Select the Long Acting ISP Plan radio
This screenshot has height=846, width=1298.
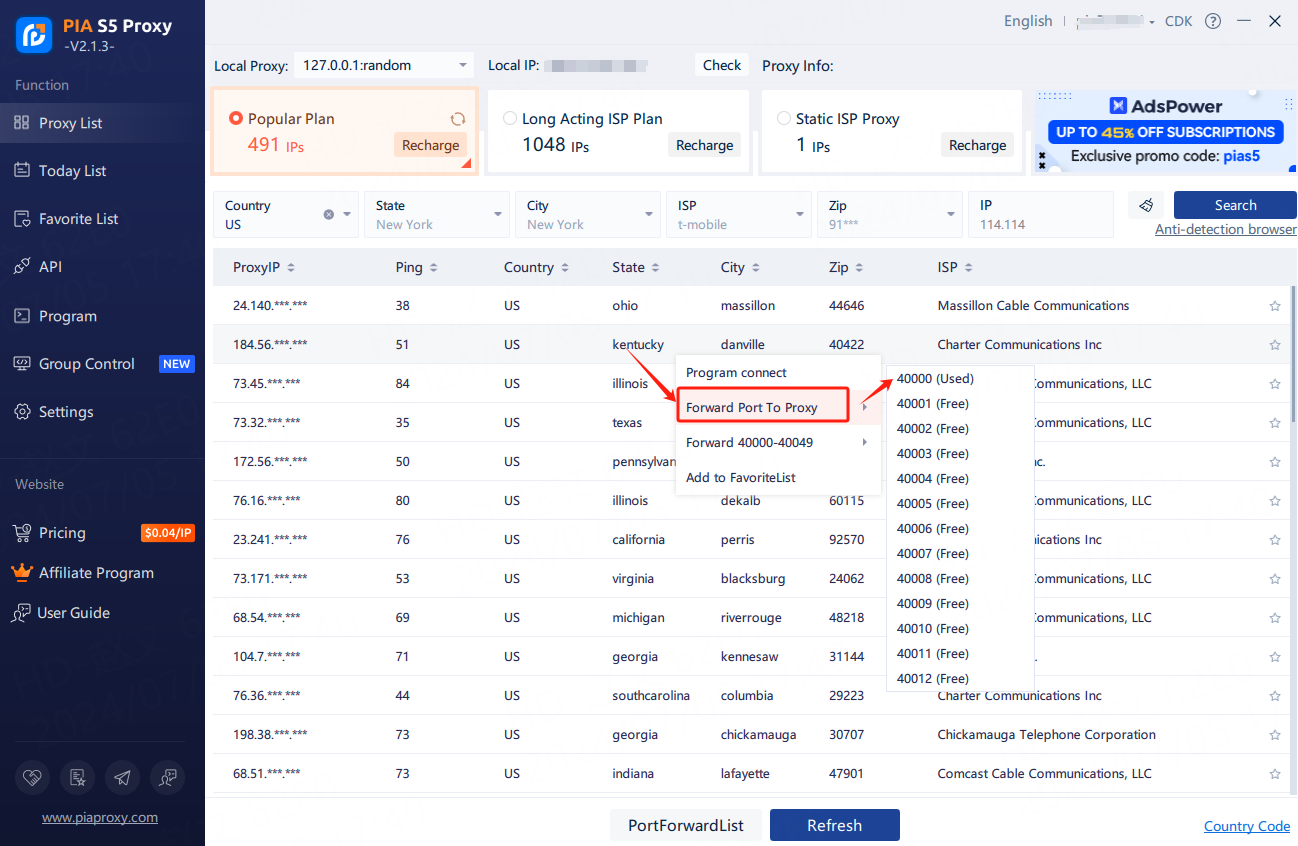509,118
